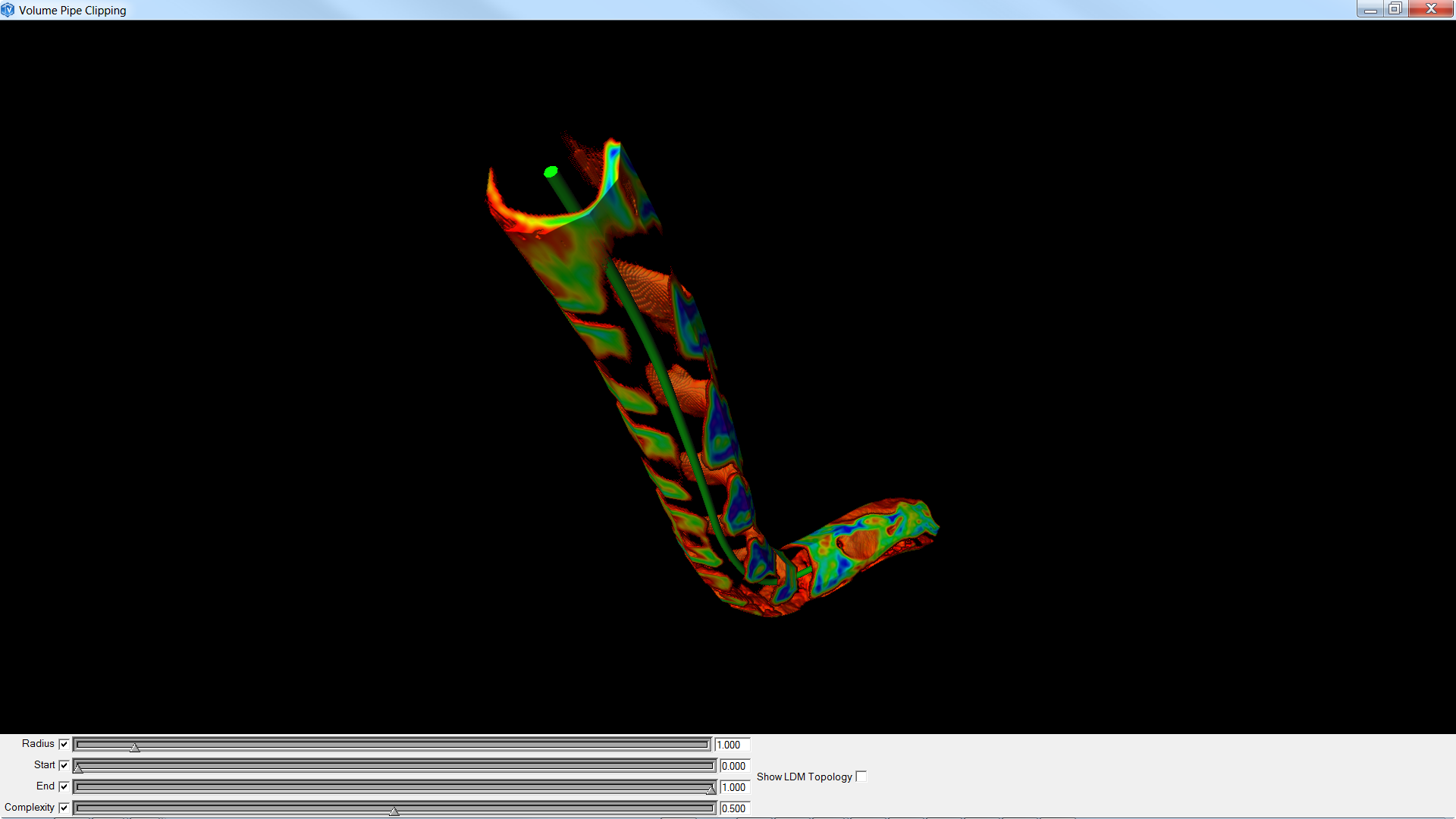The image size is (1456, 819).
Task: Click the Volume Pipe Clipping app icon
Action: tap(8, 10)
